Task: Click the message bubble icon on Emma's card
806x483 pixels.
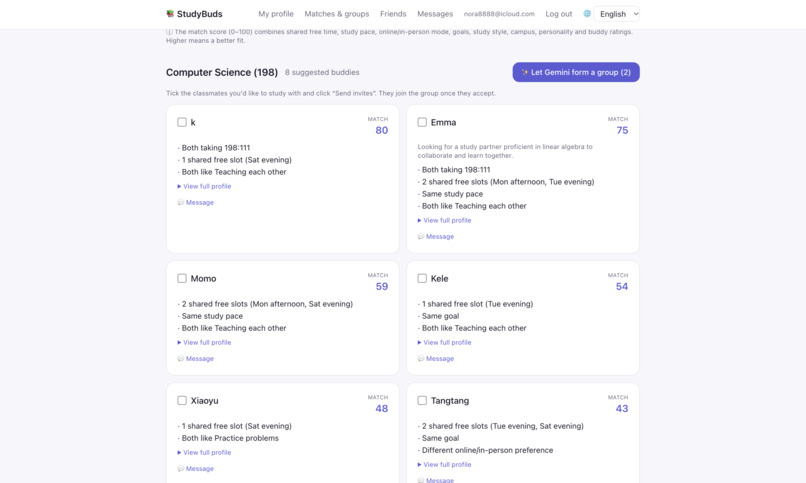Action: tap(420, 236)
